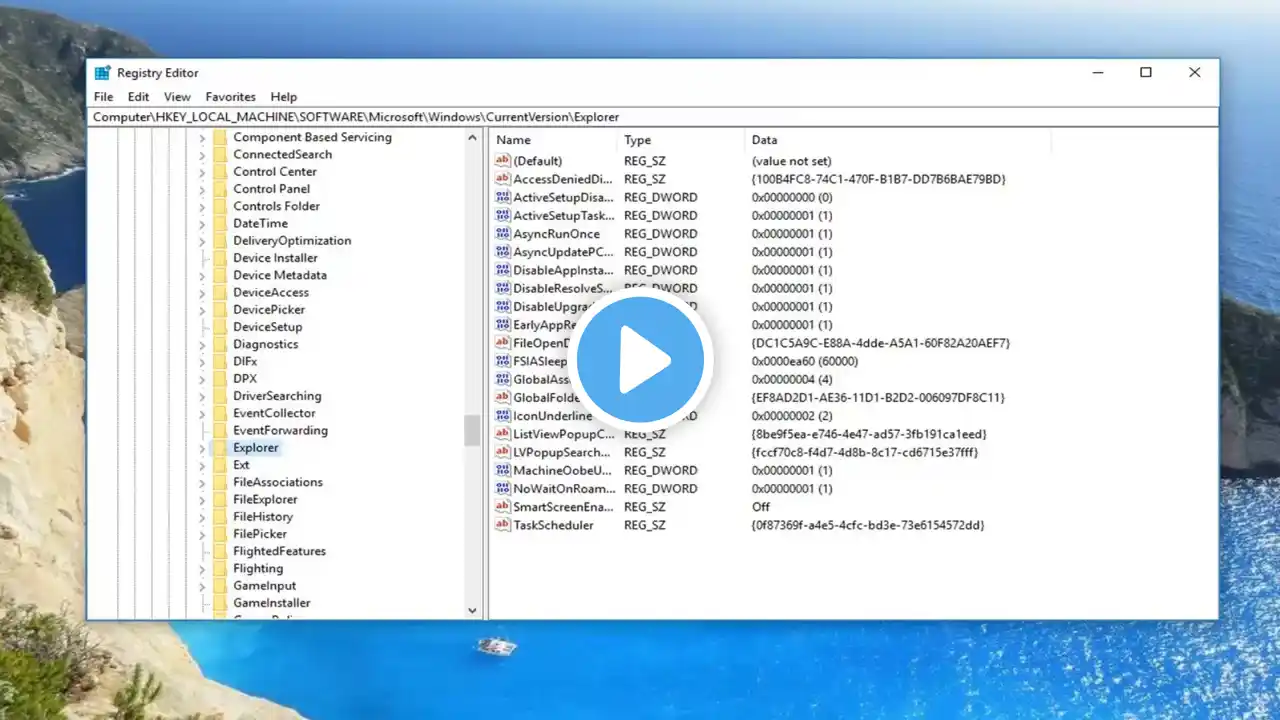This screenshot has height=720, width=1280.
Task: Select the Ext key label
Action: [241, 465]
